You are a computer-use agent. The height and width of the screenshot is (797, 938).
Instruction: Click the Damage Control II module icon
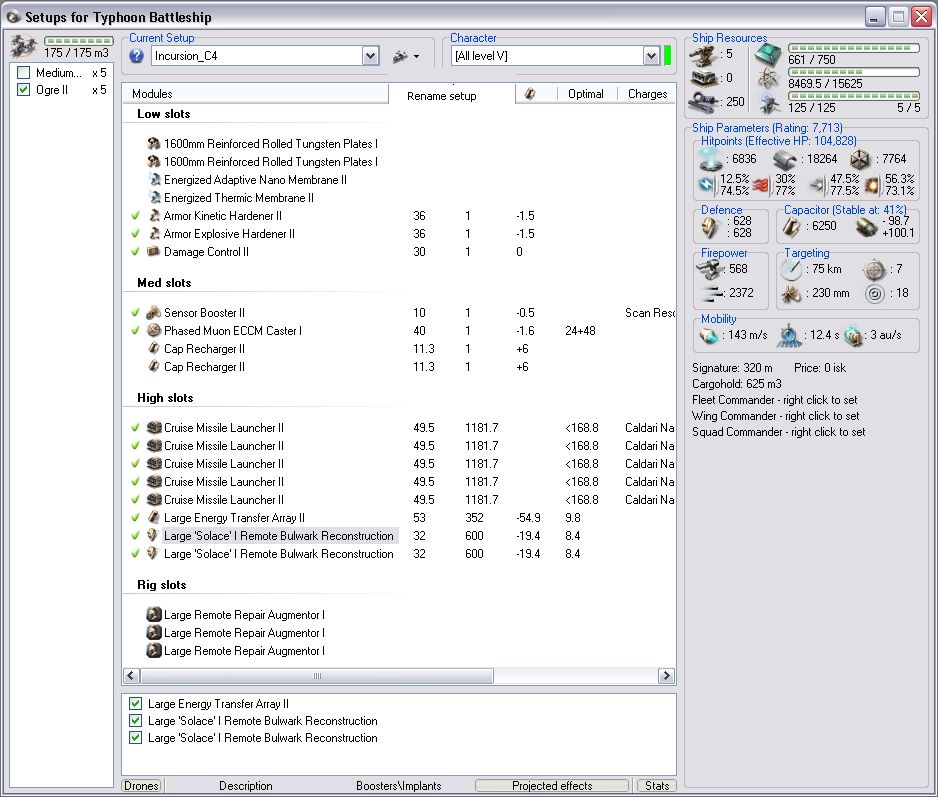point(154,252)
